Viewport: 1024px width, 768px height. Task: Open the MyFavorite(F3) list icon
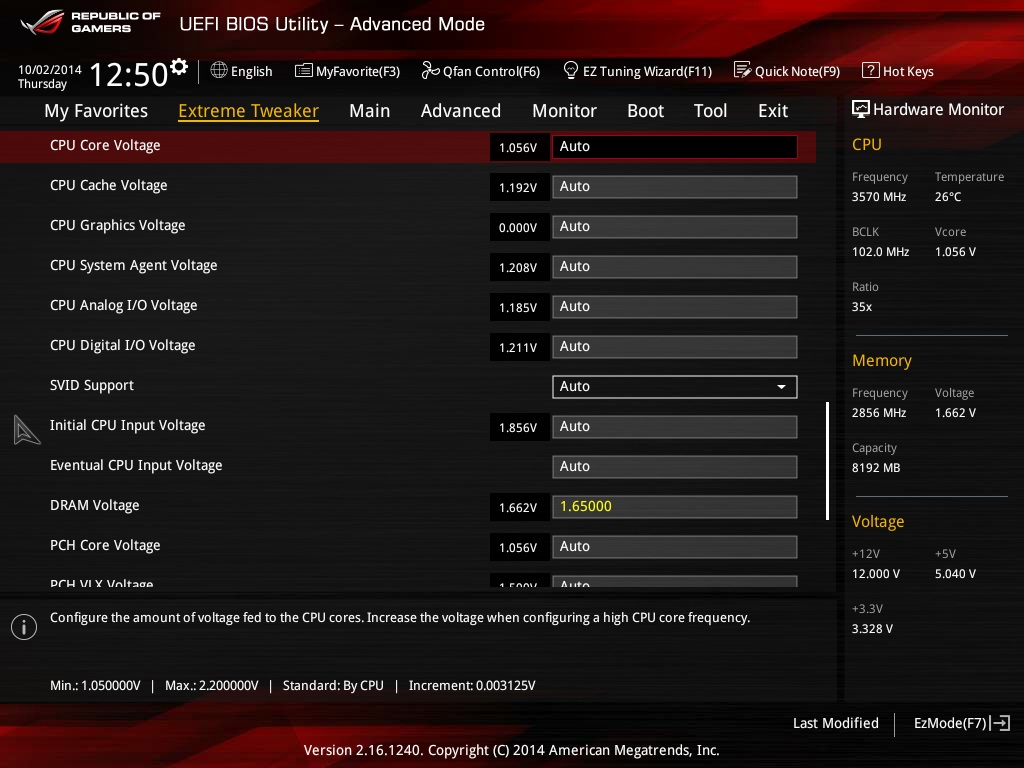coord(304,70)
